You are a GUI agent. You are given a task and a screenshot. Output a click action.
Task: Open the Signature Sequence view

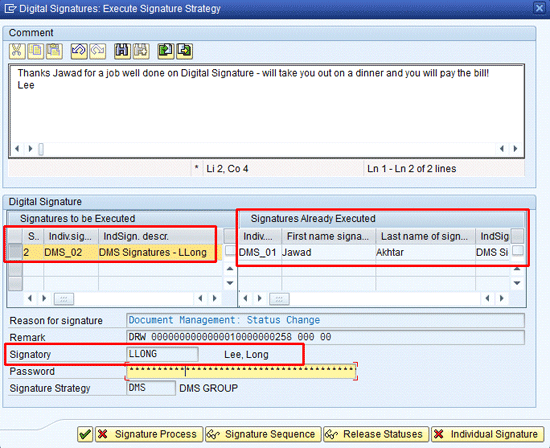pos(263,434)
